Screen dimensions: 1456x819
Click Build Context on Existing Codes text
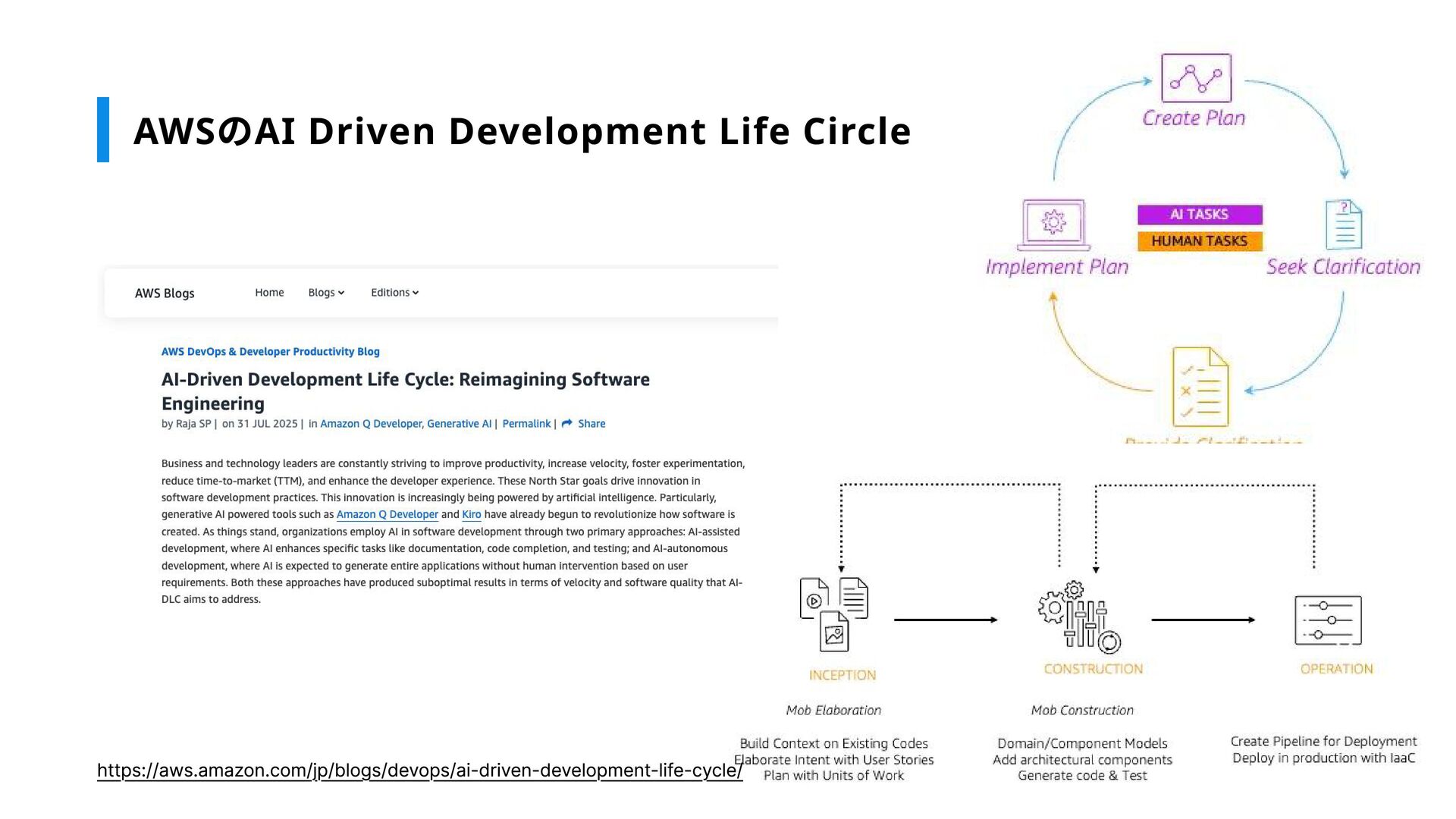[833, 744]
